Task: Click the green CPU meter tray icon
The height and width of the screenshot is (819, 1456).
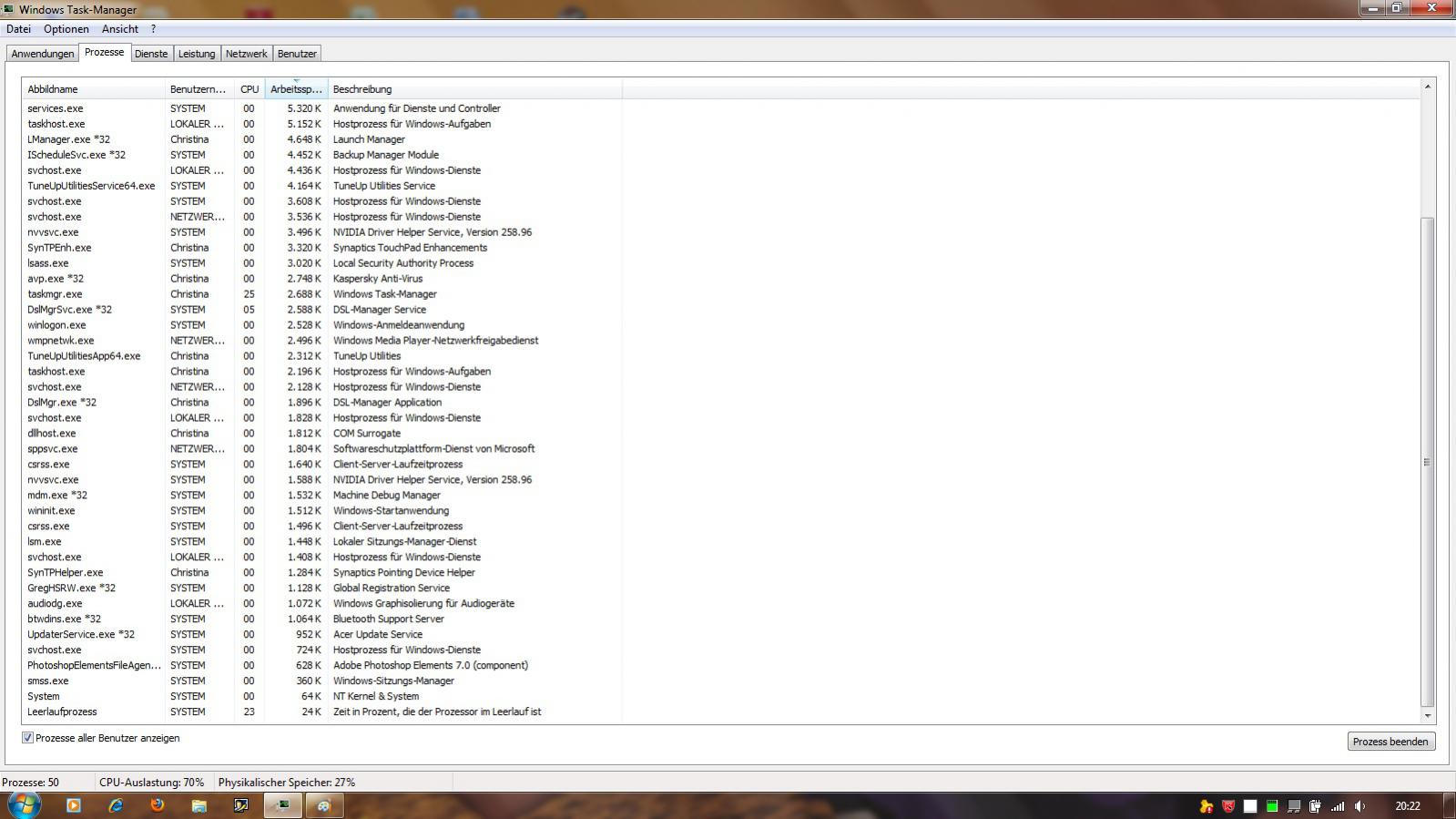Action: (x=1272, y=805)
